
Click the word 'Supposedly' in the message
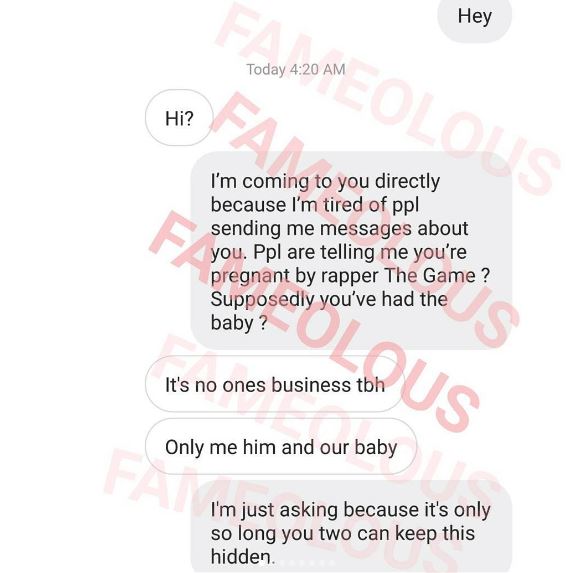262,300
